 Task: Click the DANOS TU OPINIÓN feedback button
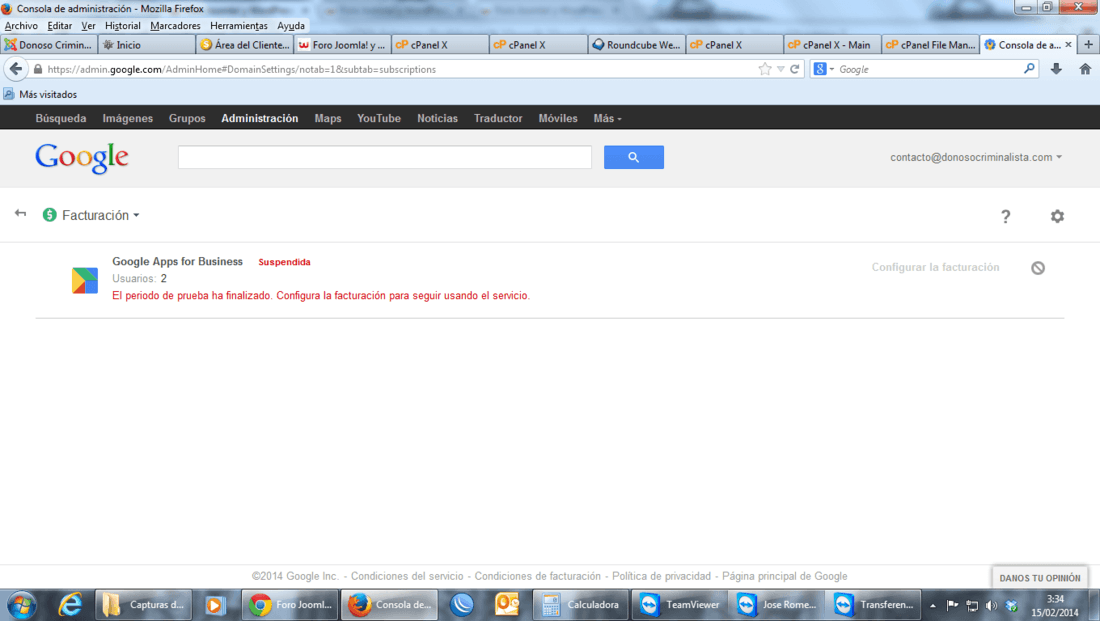pyautogui.click(x=1040, y=577)
